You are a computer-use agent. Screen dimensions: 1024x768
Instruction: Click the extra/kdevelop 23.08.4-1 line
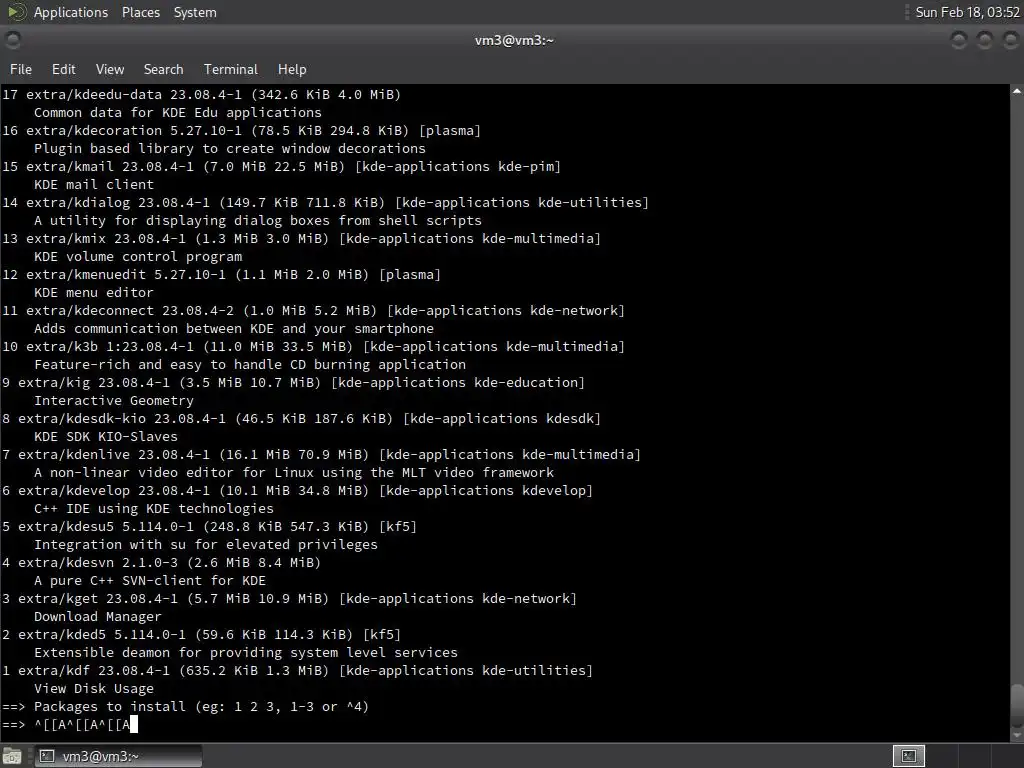pos(297,490)
